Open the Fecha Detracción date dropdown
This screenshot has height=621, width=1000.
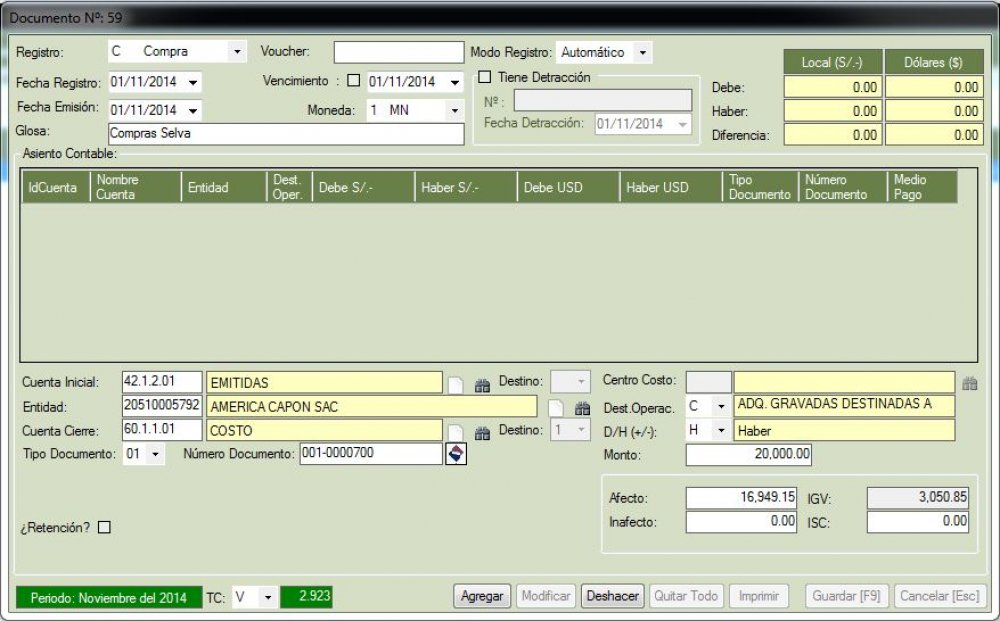point(683,124)
